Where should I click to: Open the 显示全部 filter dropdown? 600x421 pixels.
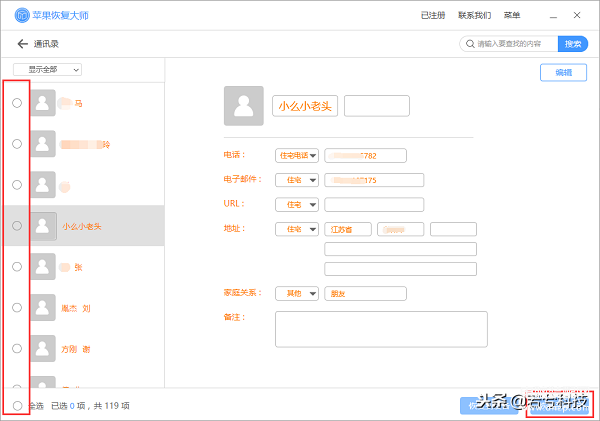tap(47, 70)
